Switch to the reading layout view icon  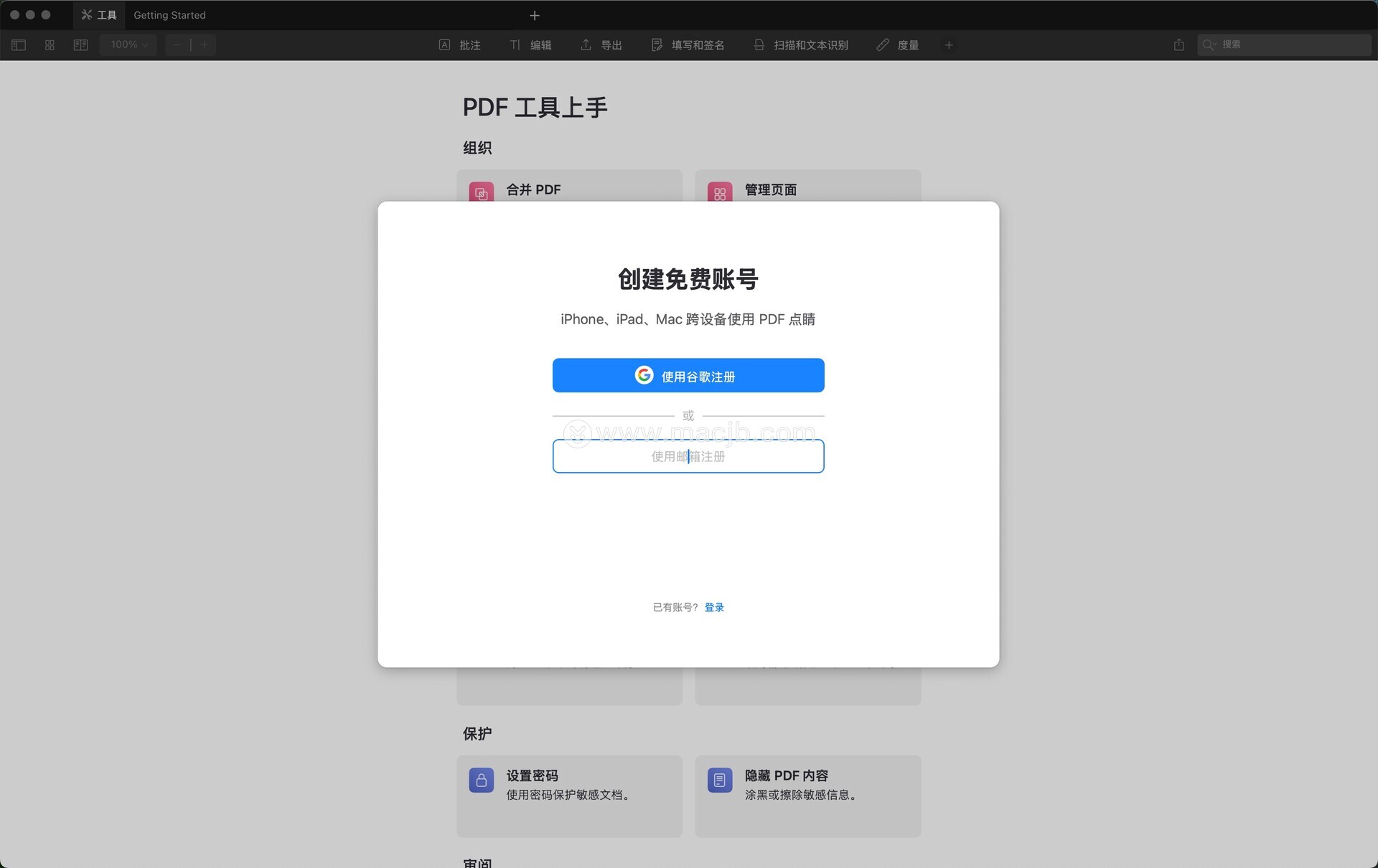(80, 45)
